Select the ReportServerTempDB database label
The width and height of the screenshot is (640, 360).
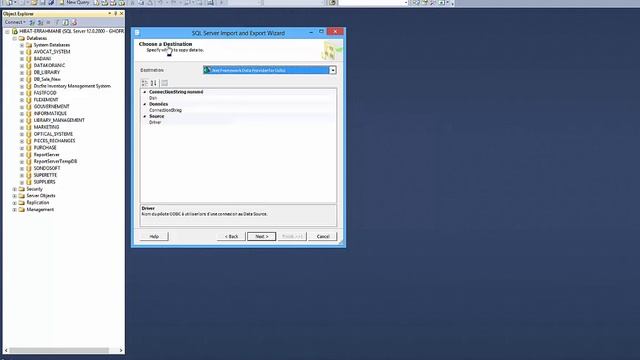click(x=56, y=161)
